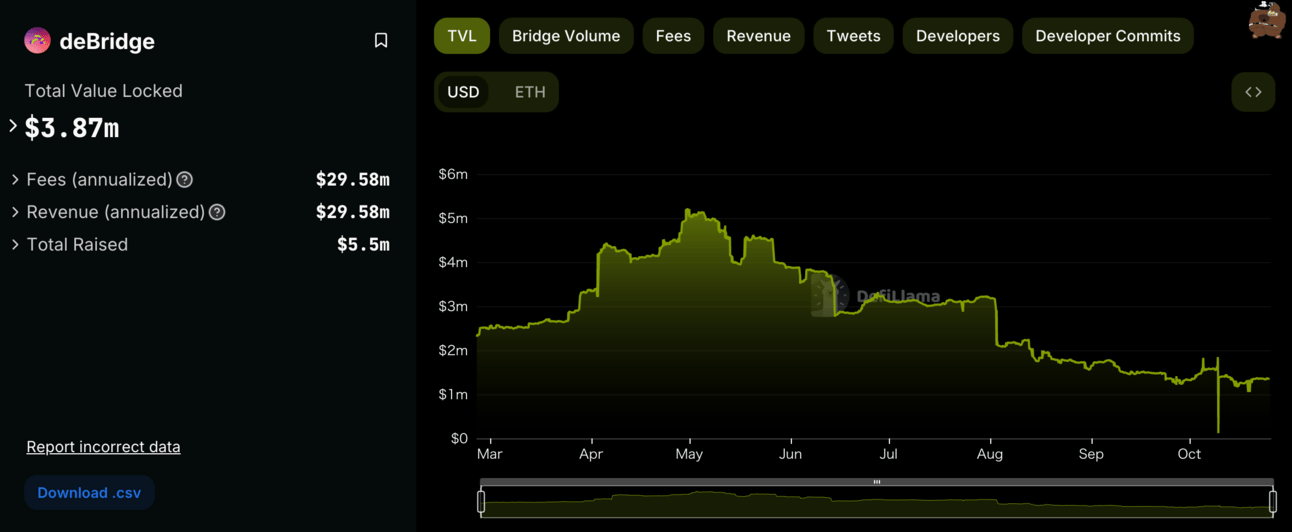Bookmark the deBridge protocol
This screenshot has height=532, width=1292.
[381, 41]
